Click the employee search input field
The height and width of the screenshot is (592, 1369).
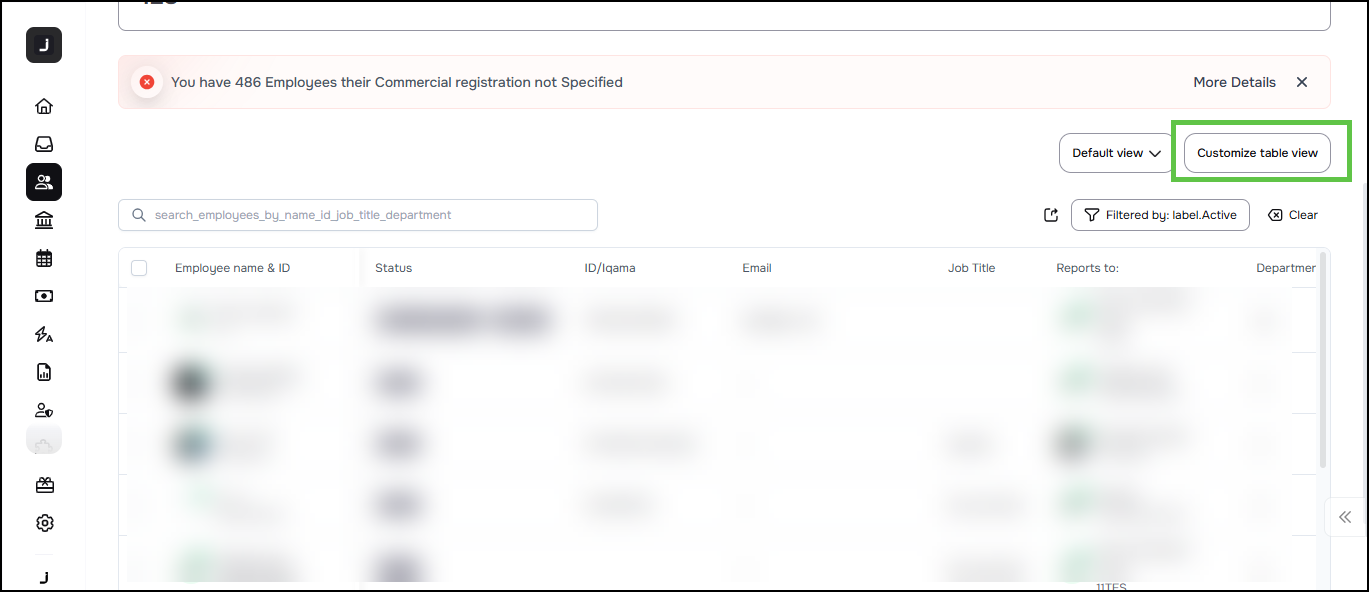click(x=358, y=215)
